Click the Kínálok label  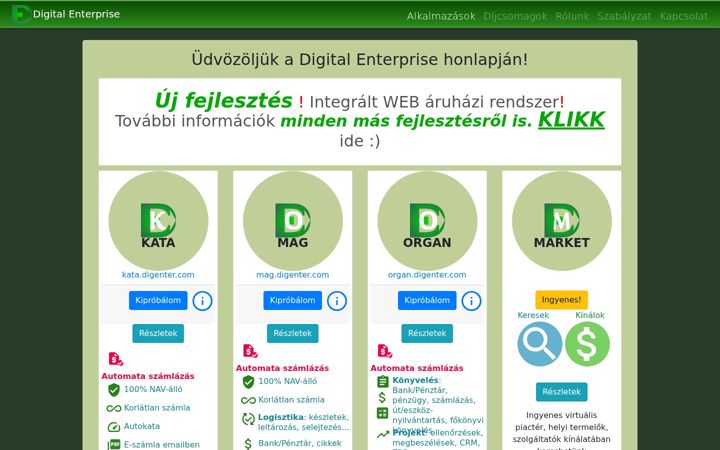pos(590,315)
